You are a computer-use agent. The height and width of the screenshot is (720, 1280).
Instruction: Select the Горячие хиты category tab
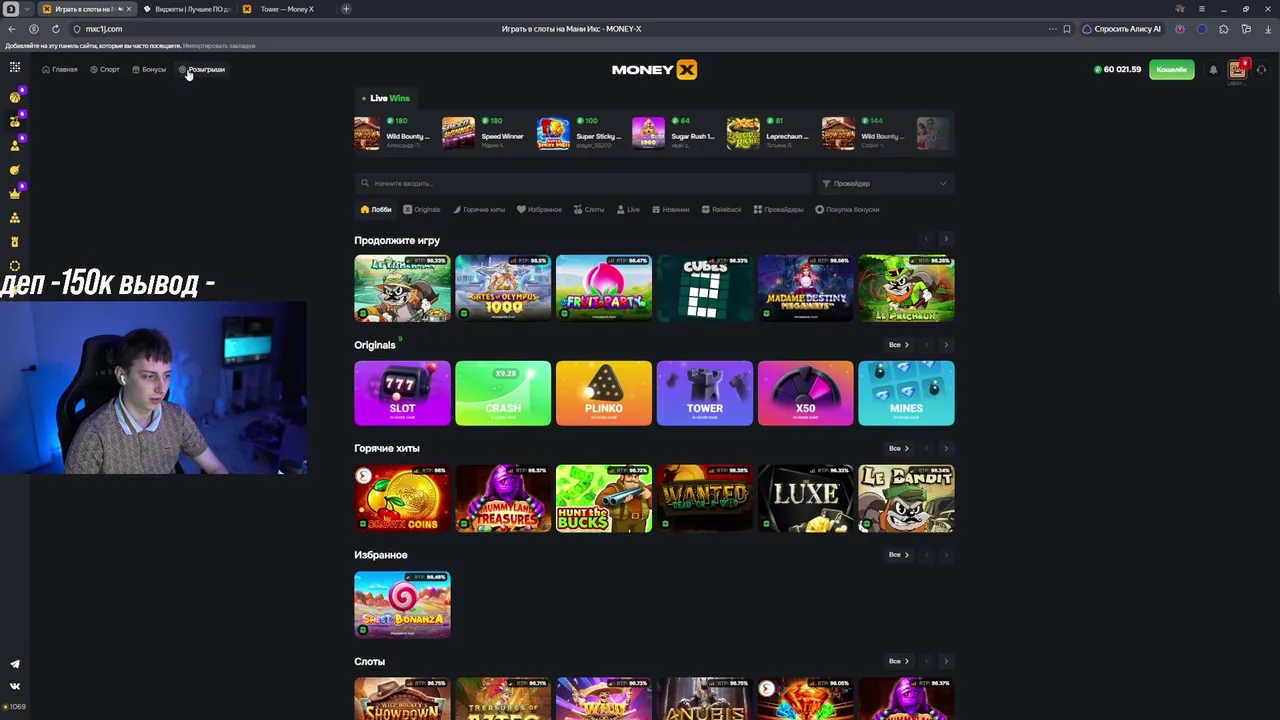pyautogui.click(x=479, y=210)
